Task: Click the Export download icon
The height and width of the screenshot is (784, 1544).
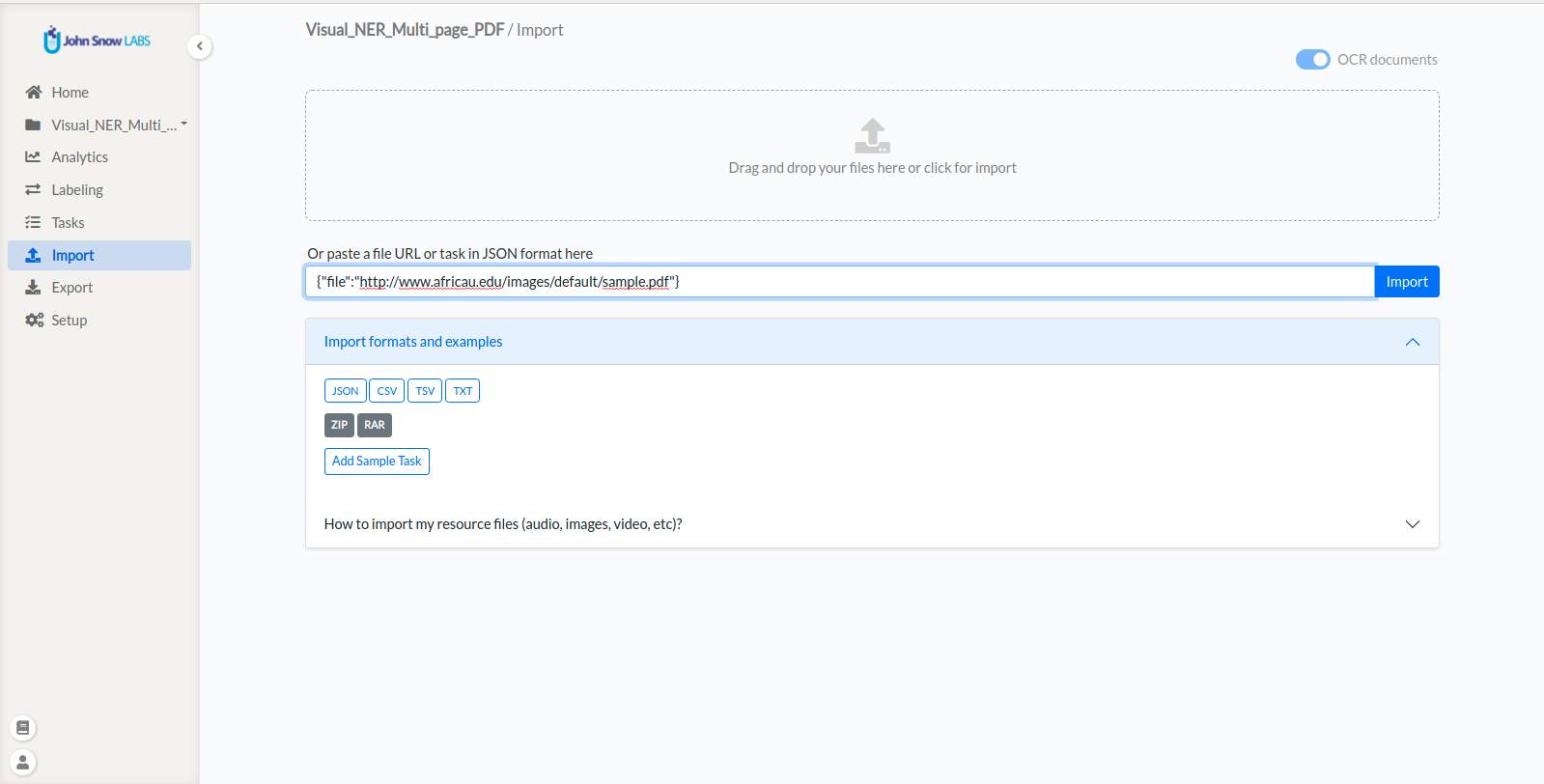Action: pos(33,287)
